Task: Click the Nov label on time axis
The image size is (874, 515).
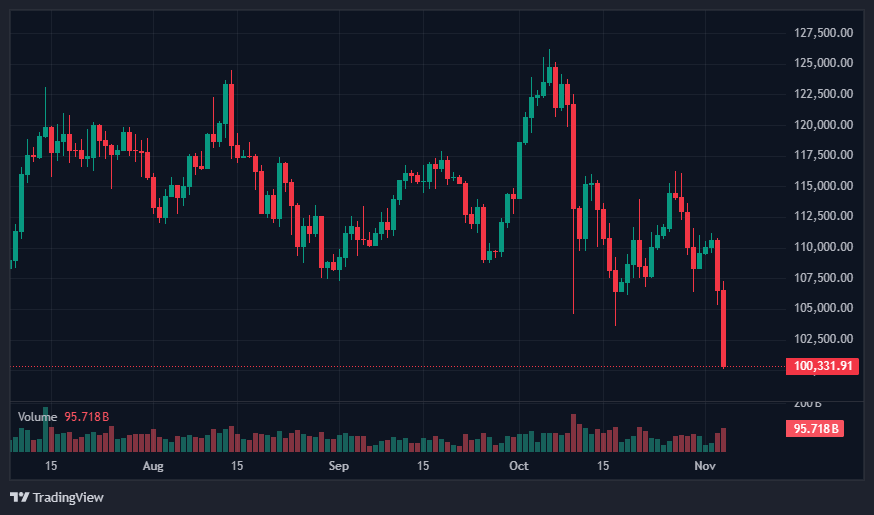Action: 705,466
